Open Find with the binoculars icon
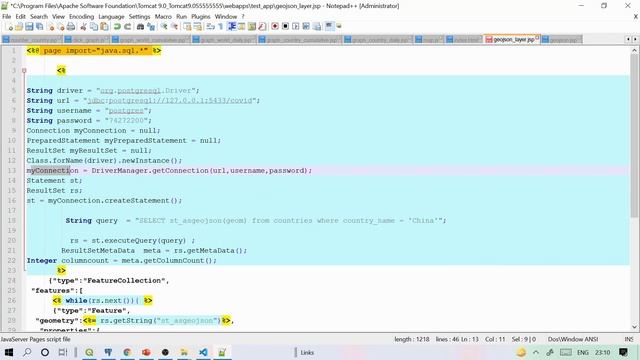 coord(140,27)
